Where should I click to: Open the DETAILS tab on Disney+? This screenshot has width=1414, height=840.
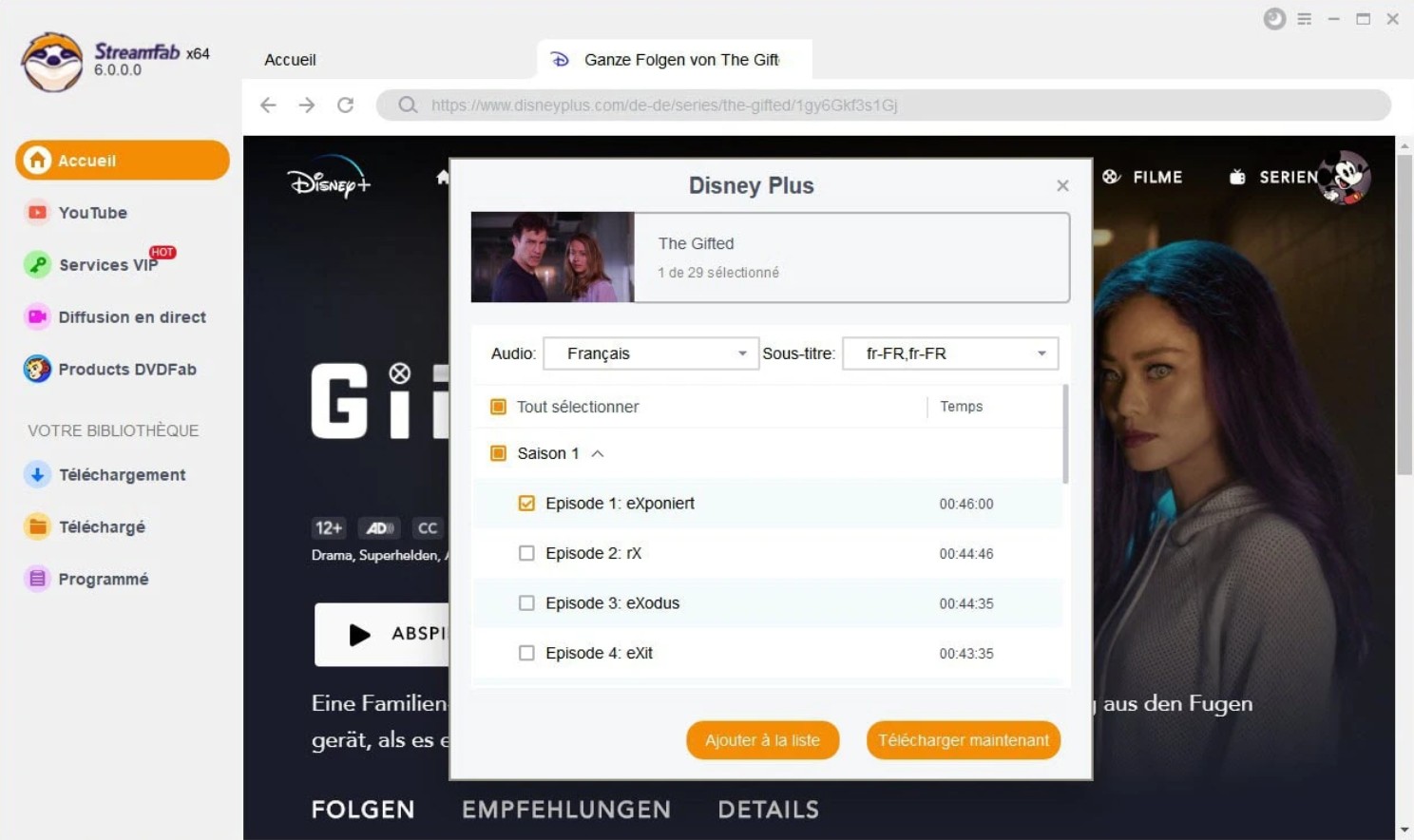click(x=769, y=810)
